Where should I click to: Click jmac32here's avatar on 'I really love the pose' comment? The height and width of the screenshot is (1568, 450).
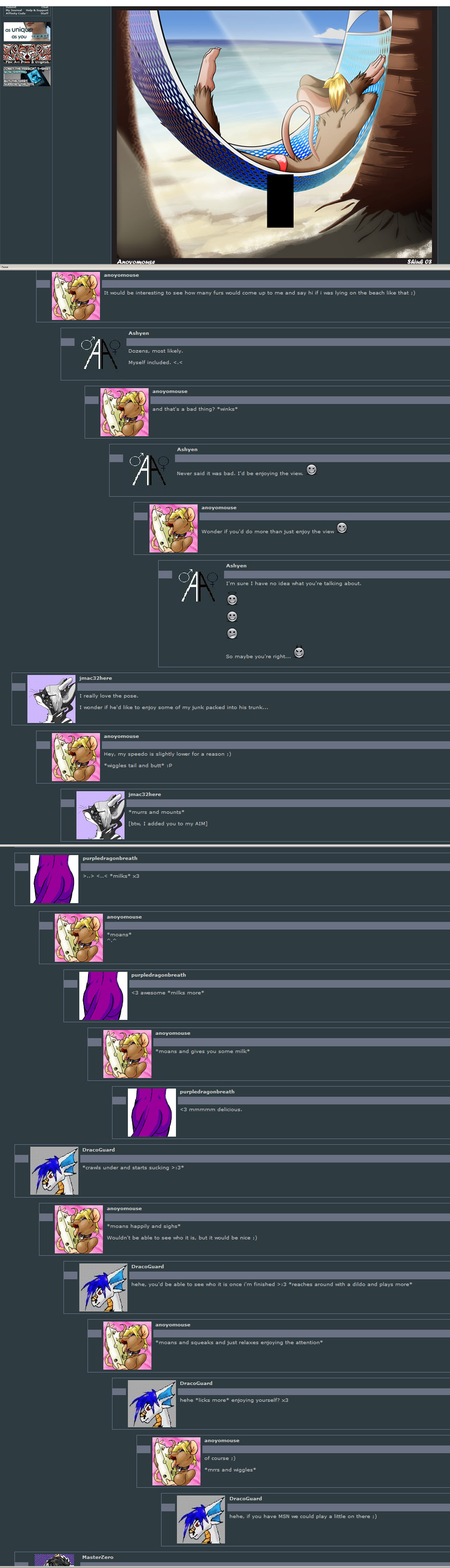coord(51,699)
